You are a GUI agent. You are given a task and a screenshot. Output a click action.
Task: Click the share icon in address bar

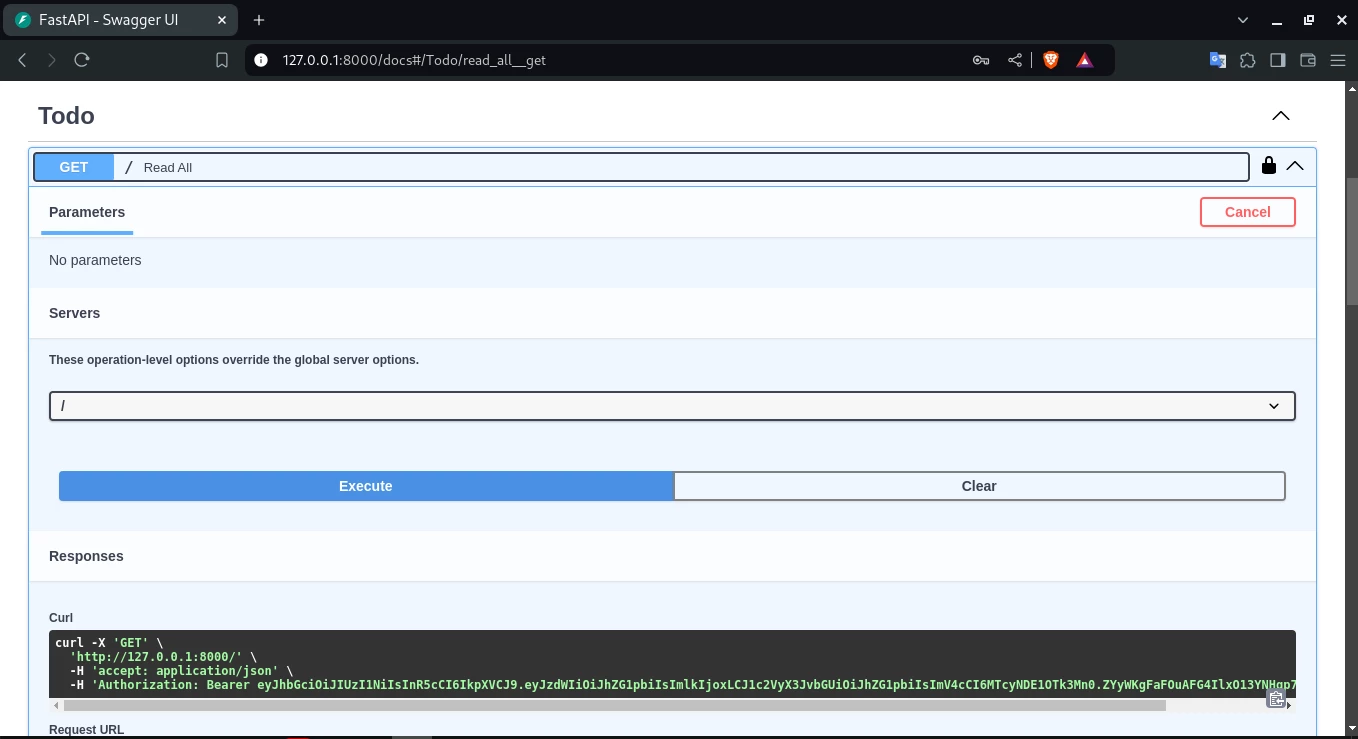point(1015,60)
